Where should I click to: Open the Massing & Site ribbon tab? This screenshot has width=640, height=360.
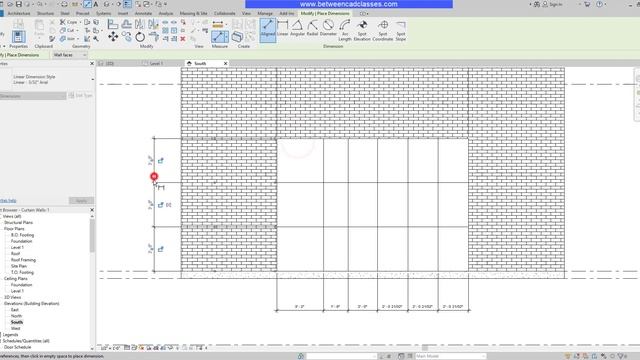pyautogui.click(x=193, y=13)
